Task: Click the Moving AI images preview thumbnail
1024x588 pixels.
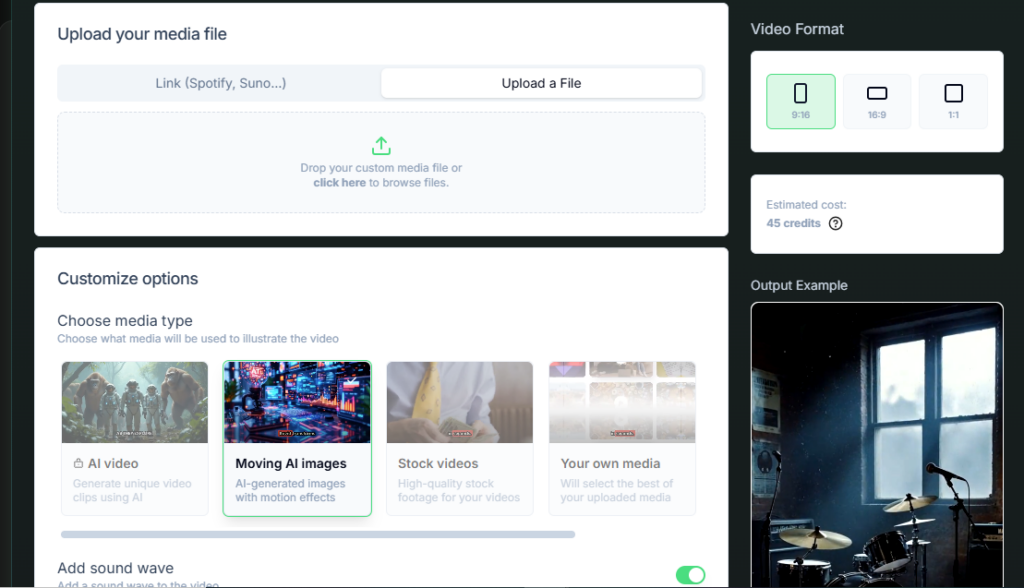Action: click(297, 401)
